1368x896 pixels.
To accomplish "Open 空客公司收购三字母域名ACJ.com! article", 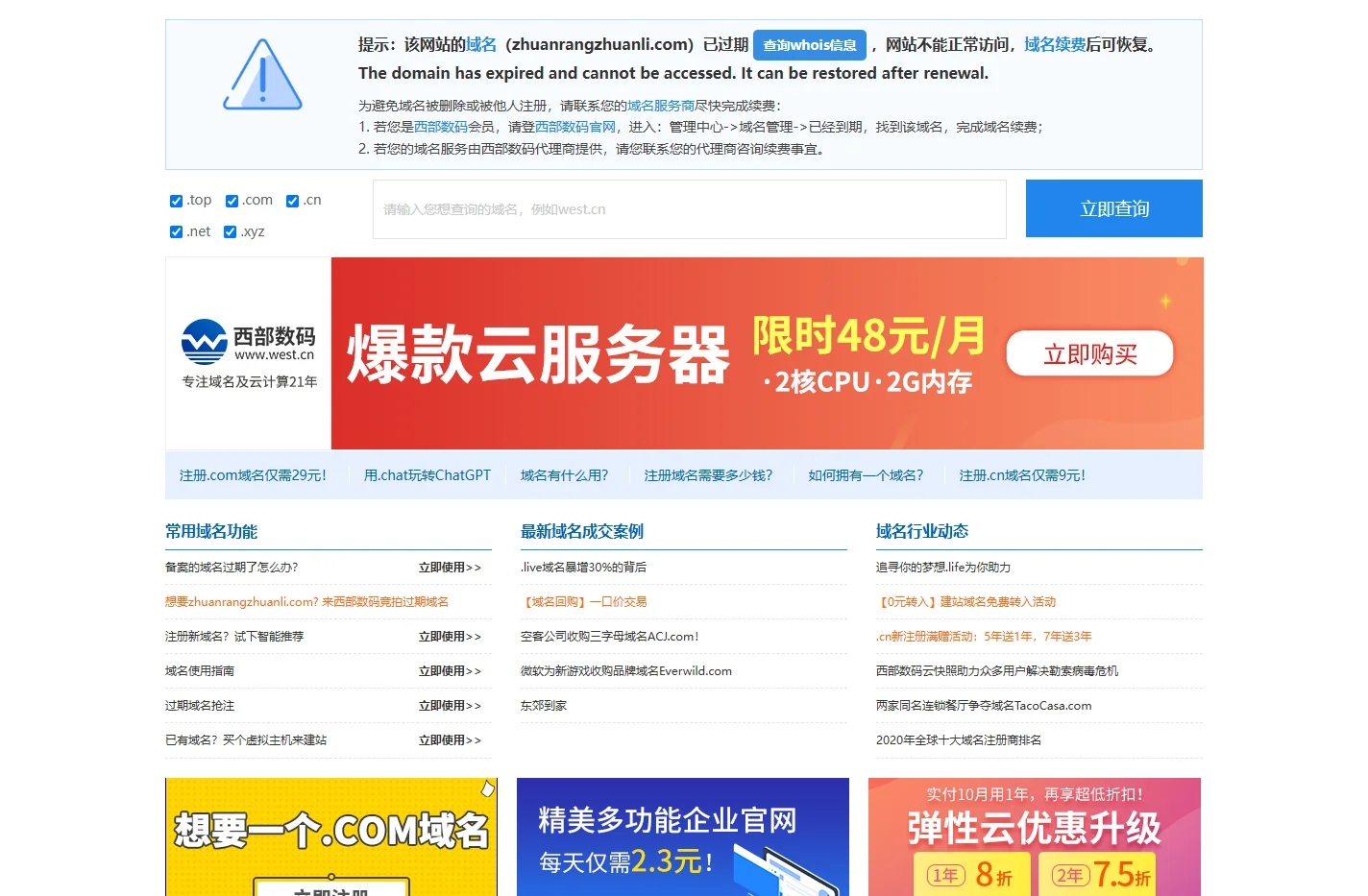I will click(x=610, y=637).
